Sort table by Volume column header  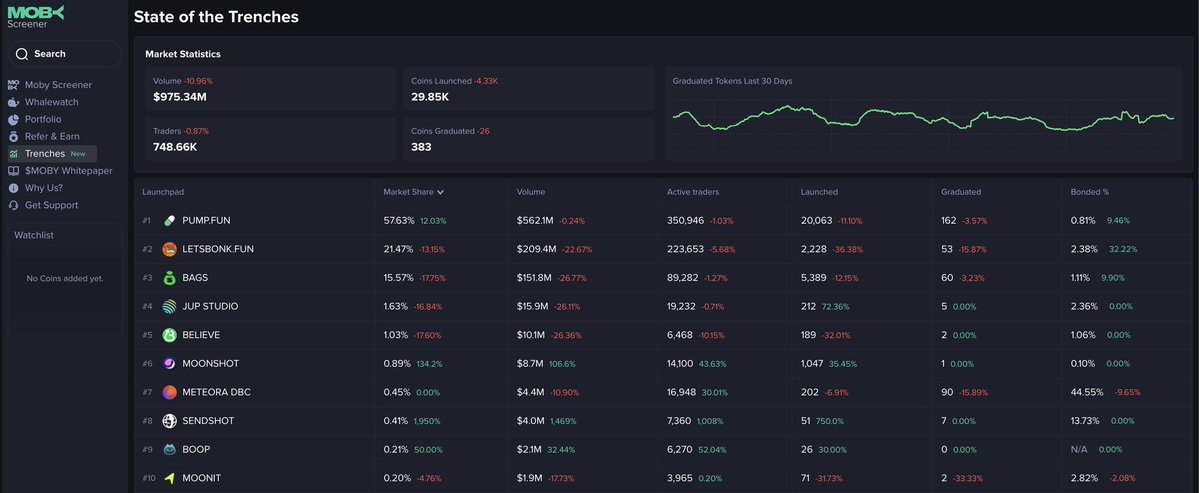click(x=531, y=193)
